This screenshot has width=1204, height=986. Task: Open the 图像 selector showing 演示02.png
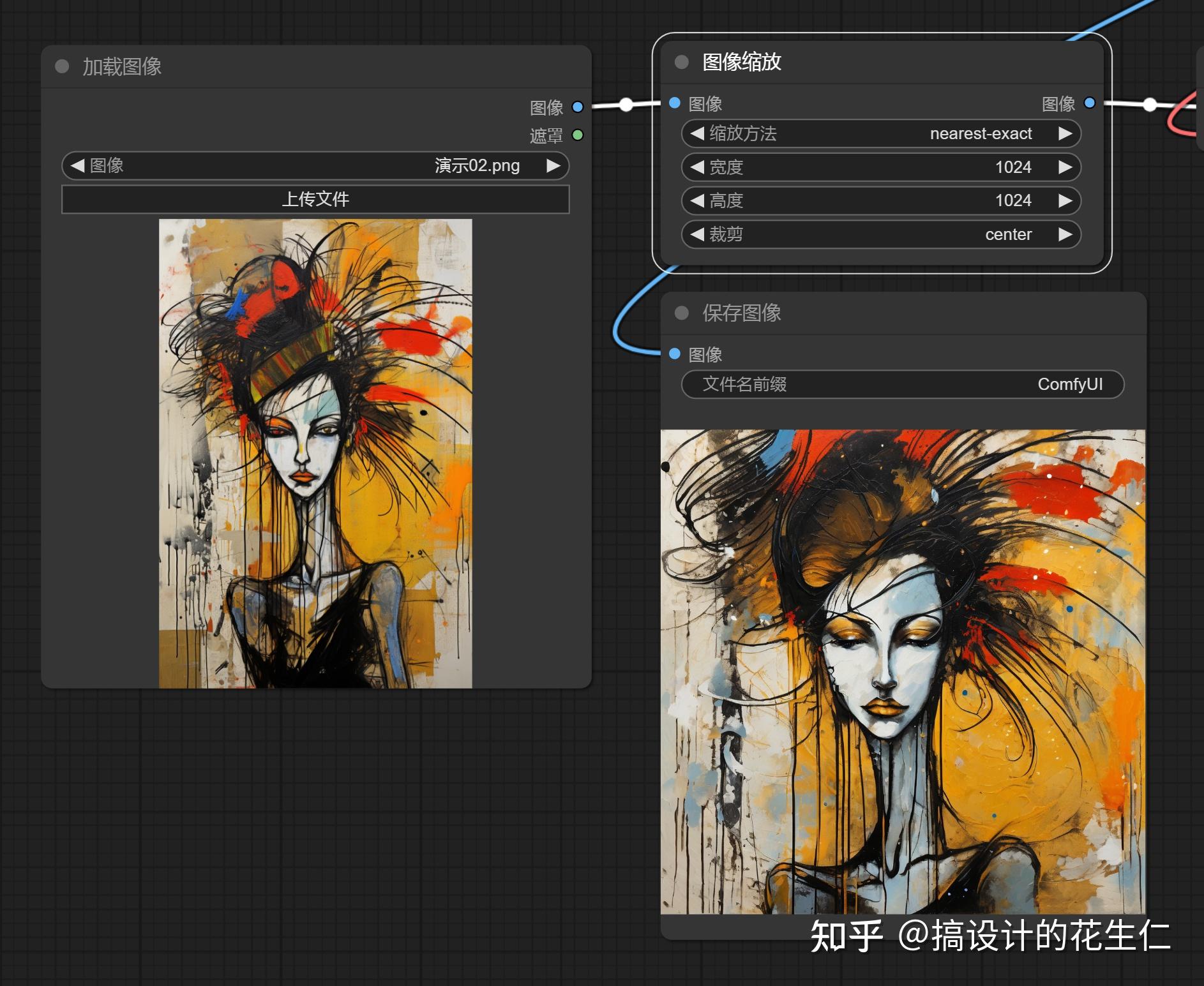315,166
